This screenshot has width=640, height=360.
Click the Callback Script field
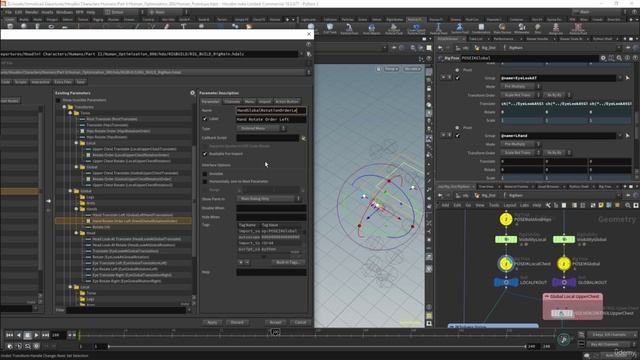(x=268, y=138)
